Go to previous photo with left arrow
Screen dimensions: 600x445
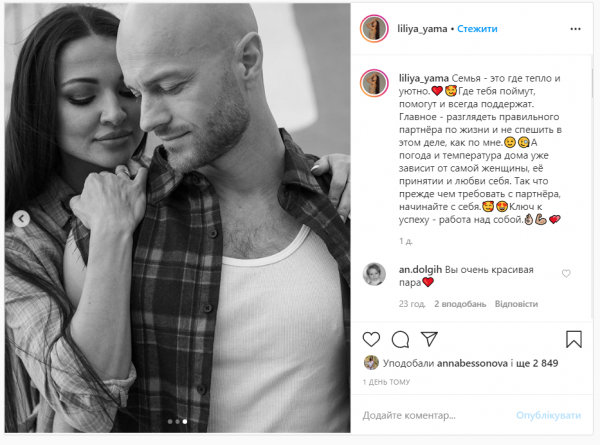point(21,219)
